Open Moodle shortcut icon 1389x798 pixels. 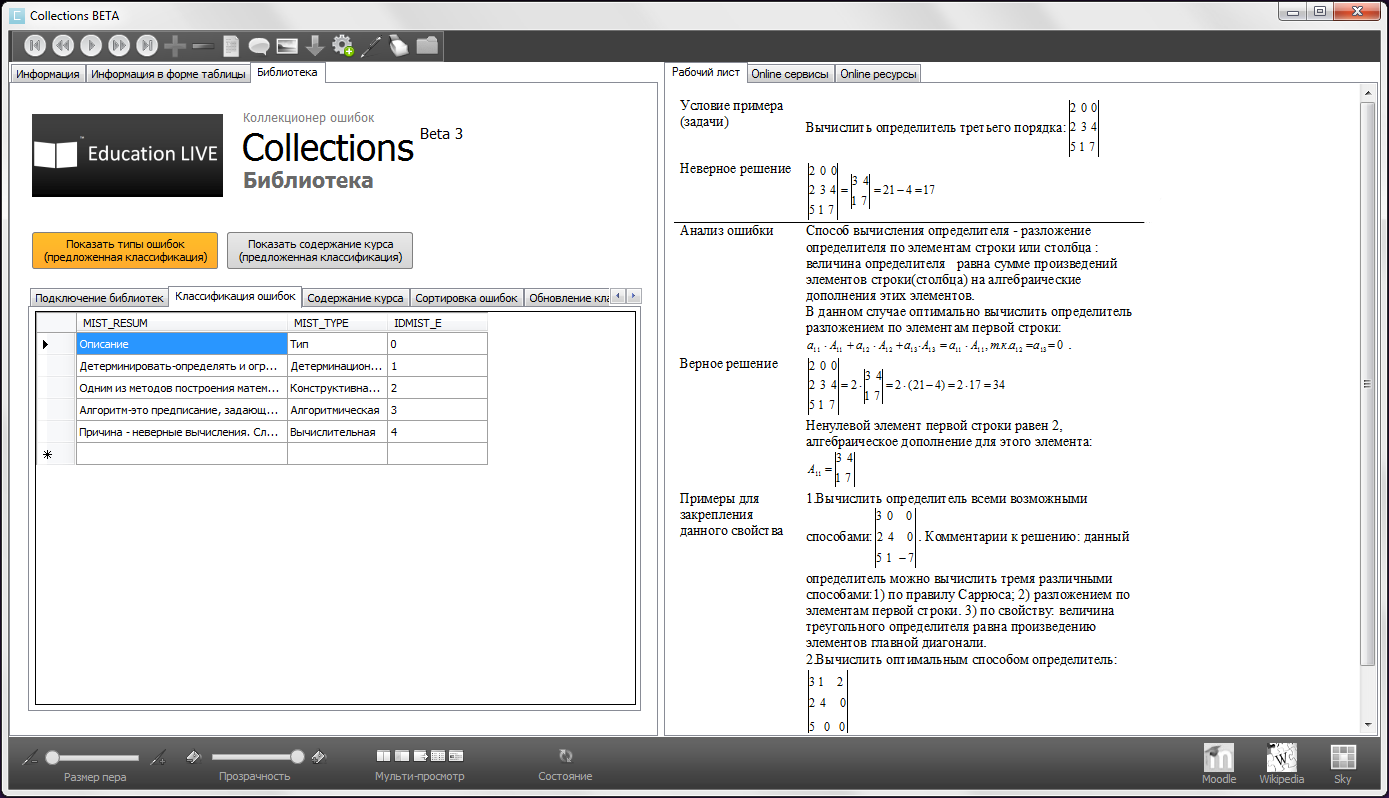click(x=1219, y=757)
